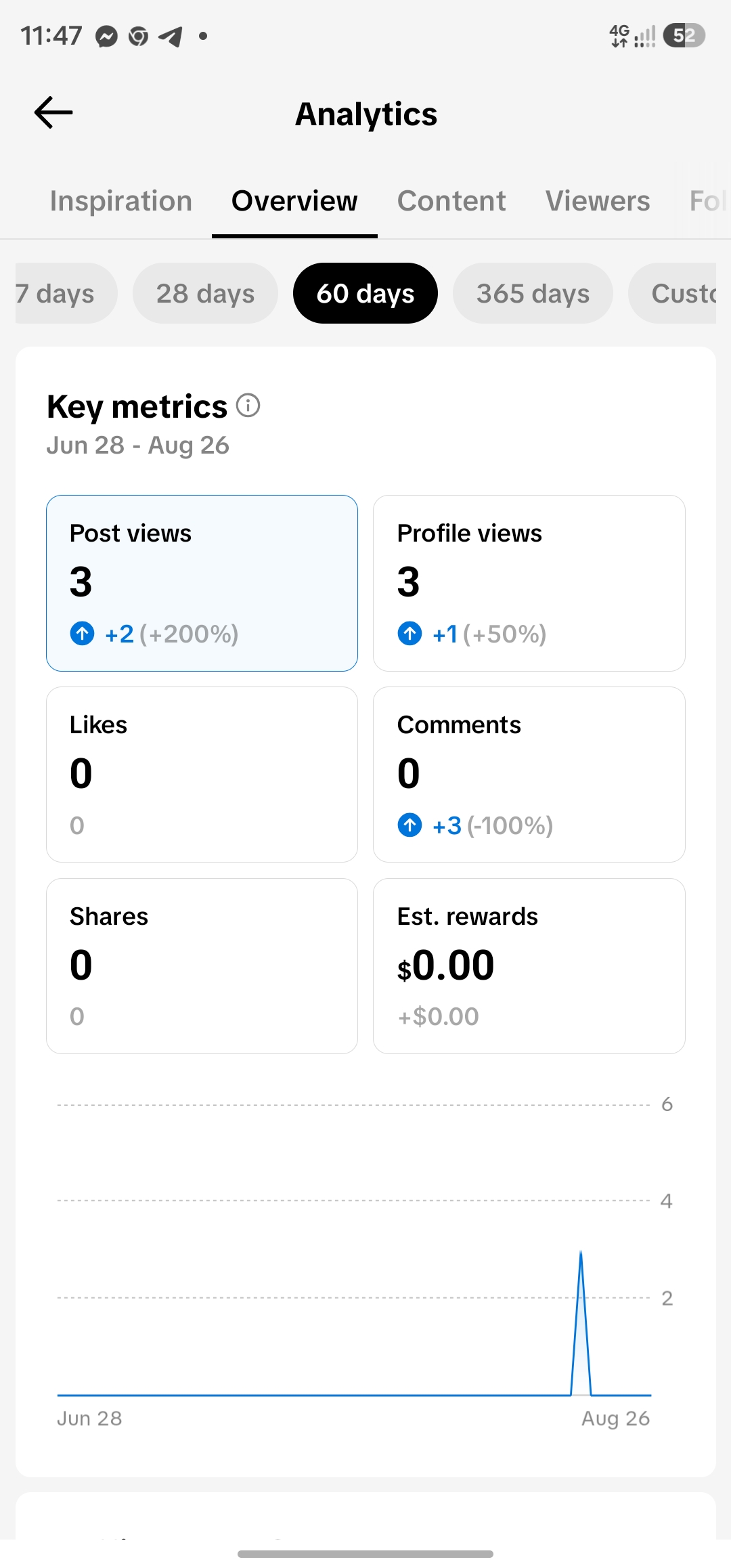Tap the back arrow icon
Image resolution: width=731 pixels, height=1568 pixels.
(x=53, y=112)
